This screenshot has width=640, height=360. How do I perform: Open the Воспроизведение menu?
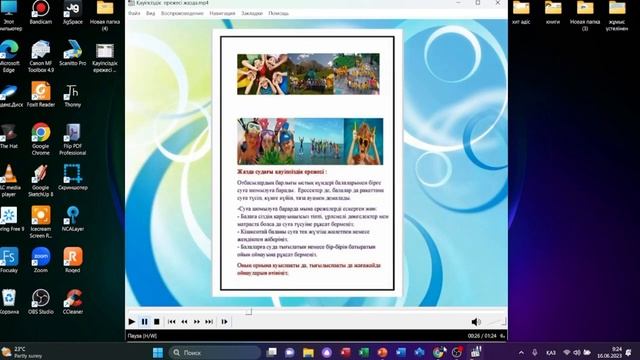coord(182,13)
